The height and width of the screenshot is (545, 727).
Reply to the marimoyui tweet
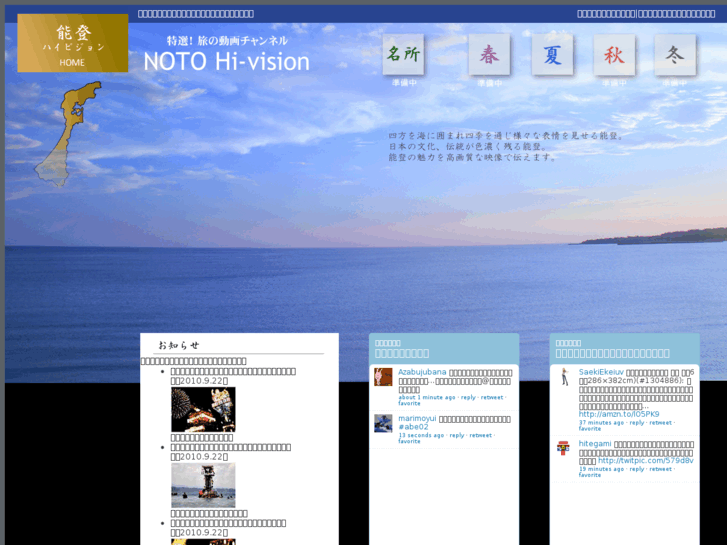457,436
